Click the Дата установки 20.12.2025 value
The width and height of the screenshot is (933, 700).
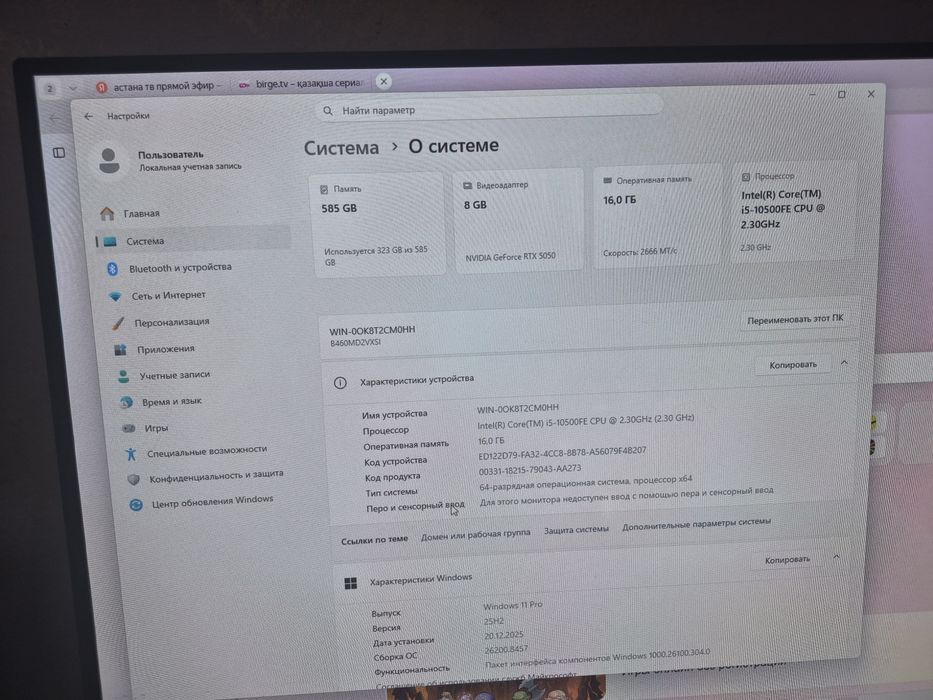pyautogui.click(x=504, y=635)
